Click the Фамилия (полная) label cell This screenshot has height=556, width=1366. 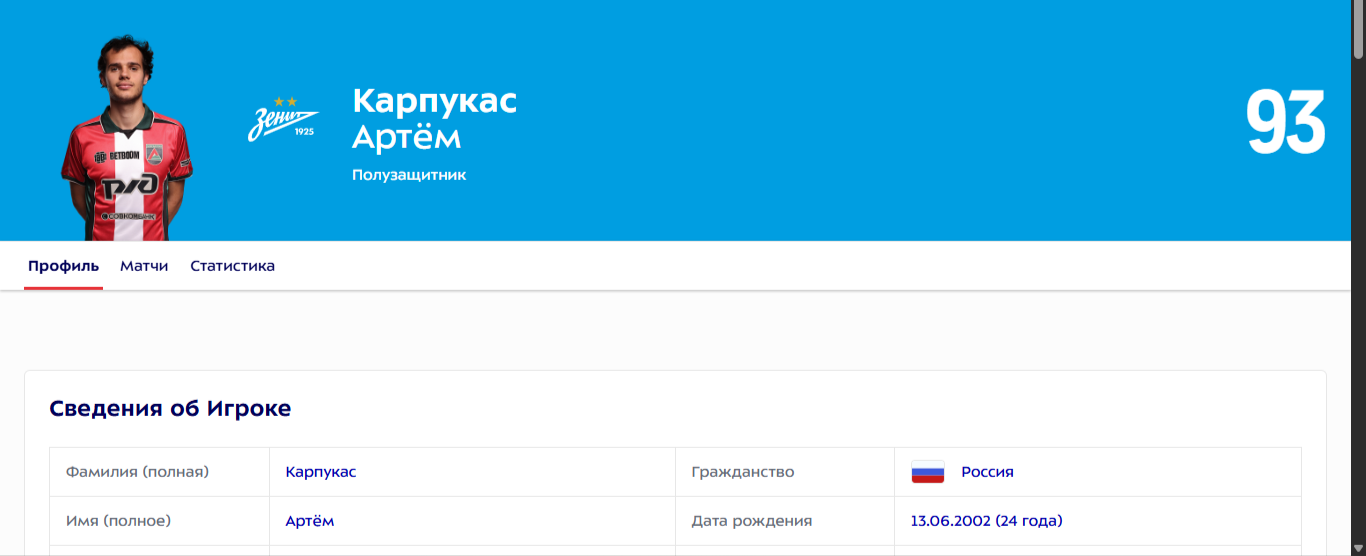(160, 472)
